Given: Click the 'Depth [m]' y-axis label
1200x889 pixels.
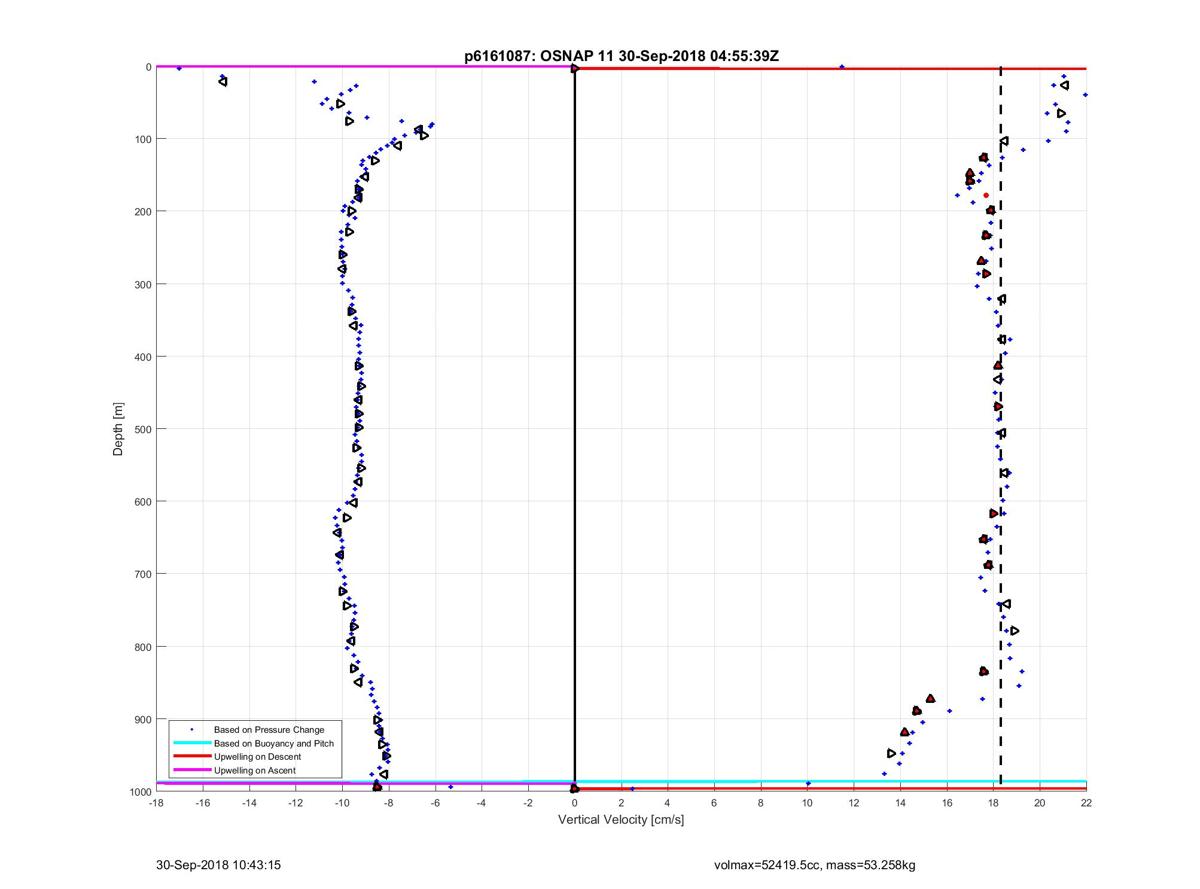Looking at the screenshot, I should (x=118, y=429).
